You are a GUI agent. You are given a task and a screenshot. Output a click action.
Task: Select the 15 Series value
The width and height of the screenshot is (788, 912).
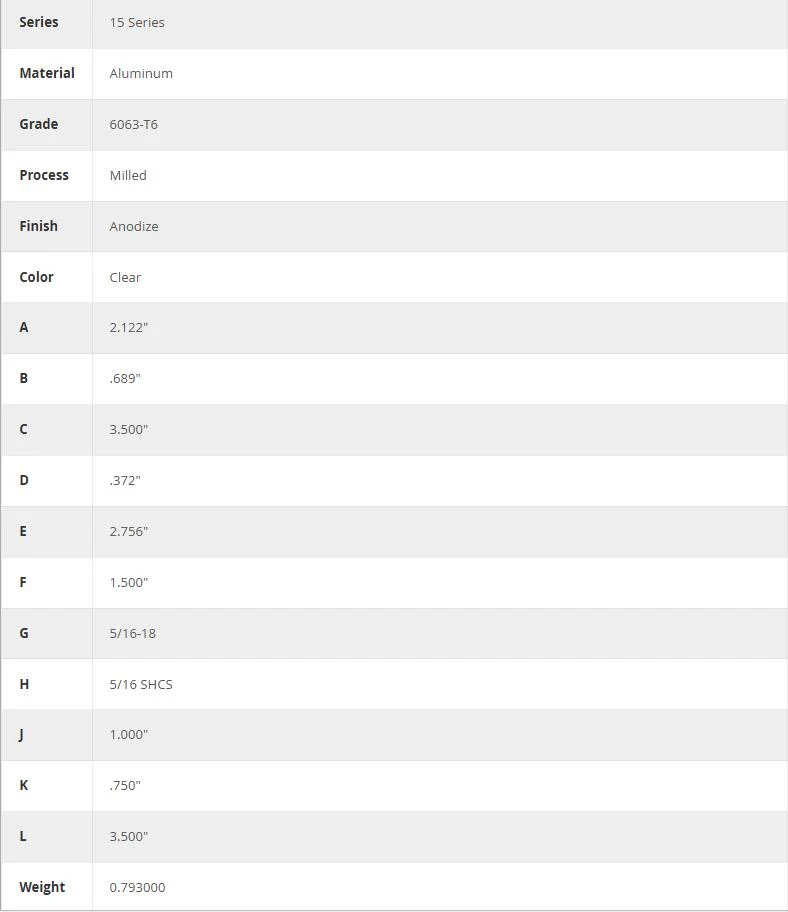(x=137, y=23)
